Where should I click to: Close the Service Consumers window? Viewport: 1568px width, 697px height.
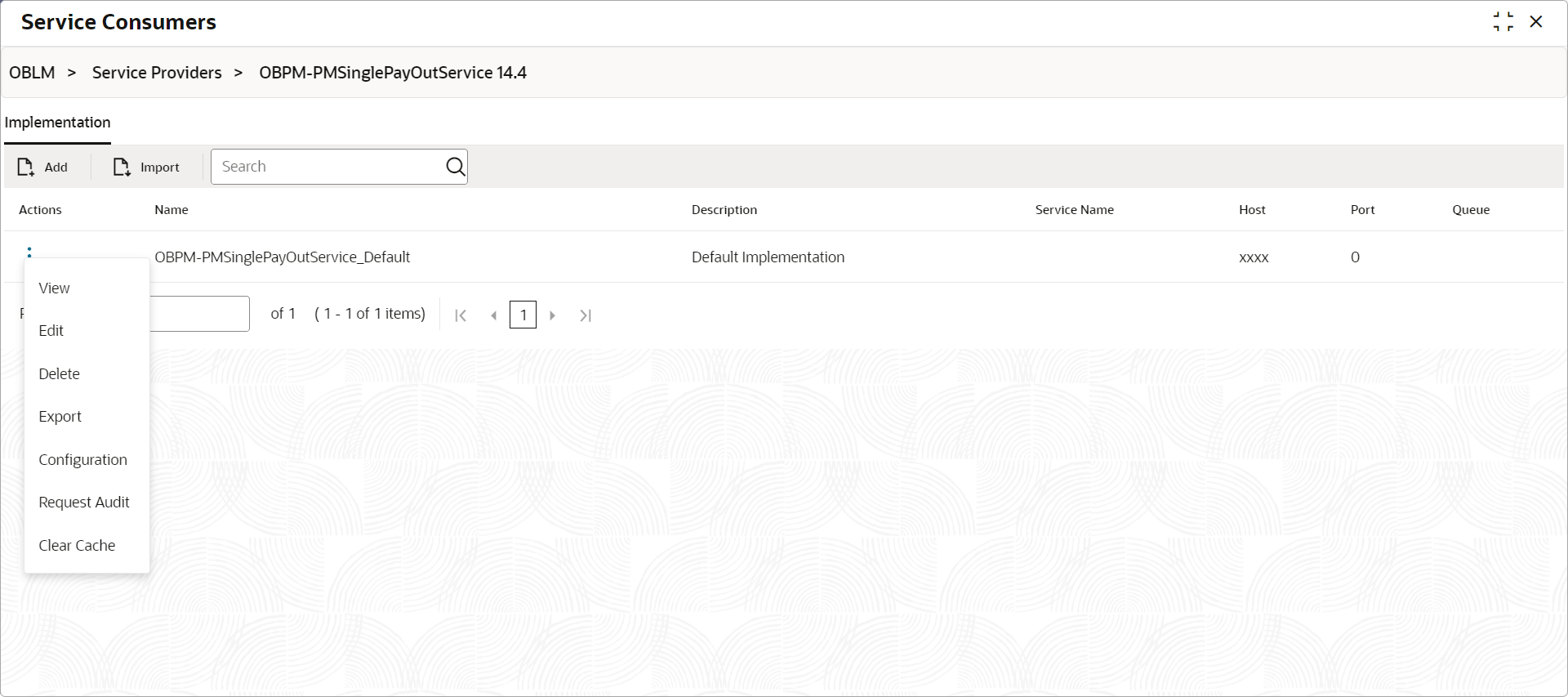1536,22
